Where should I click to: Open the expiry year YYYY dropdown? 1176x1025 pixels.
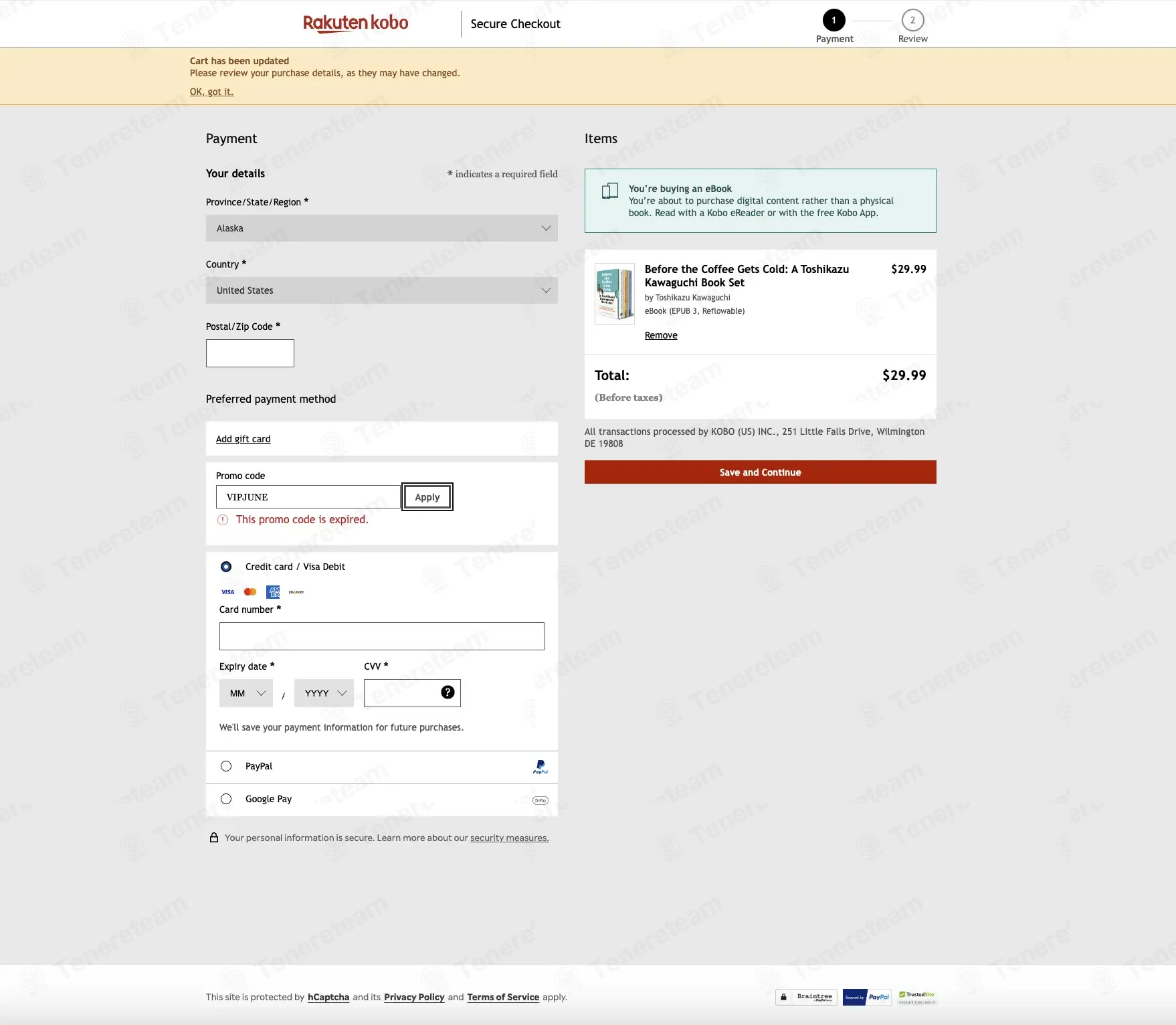pyautogui.click(x=324, y=693)
